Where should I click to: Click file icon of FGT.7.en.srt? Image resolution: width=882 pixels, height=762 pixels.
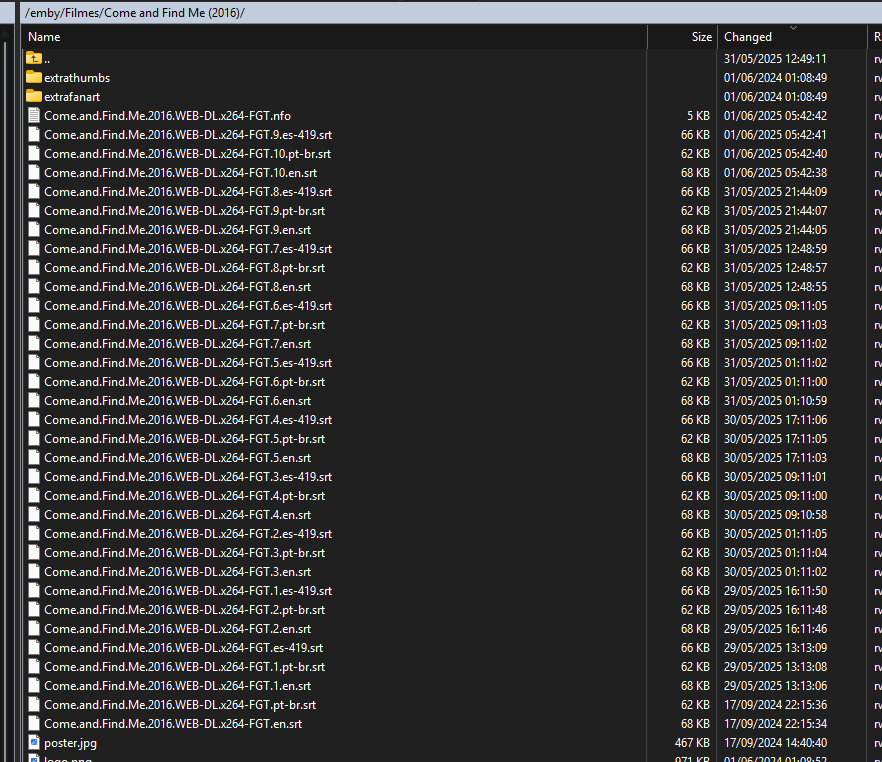[x=34, y=344]
